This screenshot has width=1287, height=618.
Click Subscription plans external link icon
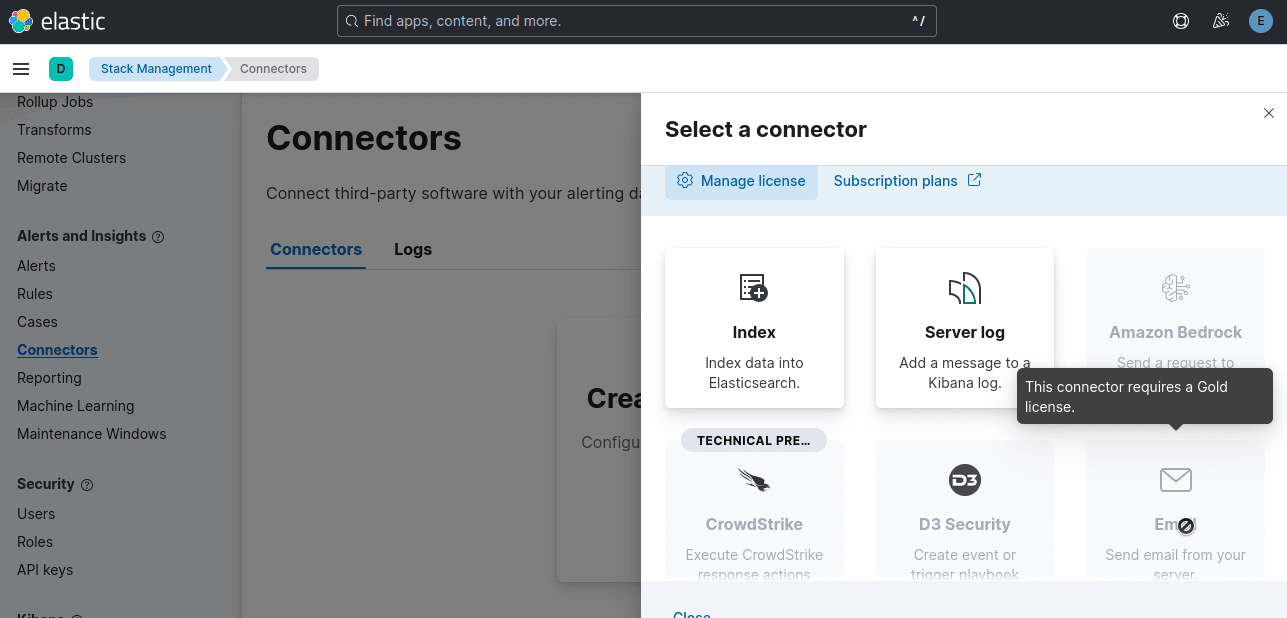(974, 180)
